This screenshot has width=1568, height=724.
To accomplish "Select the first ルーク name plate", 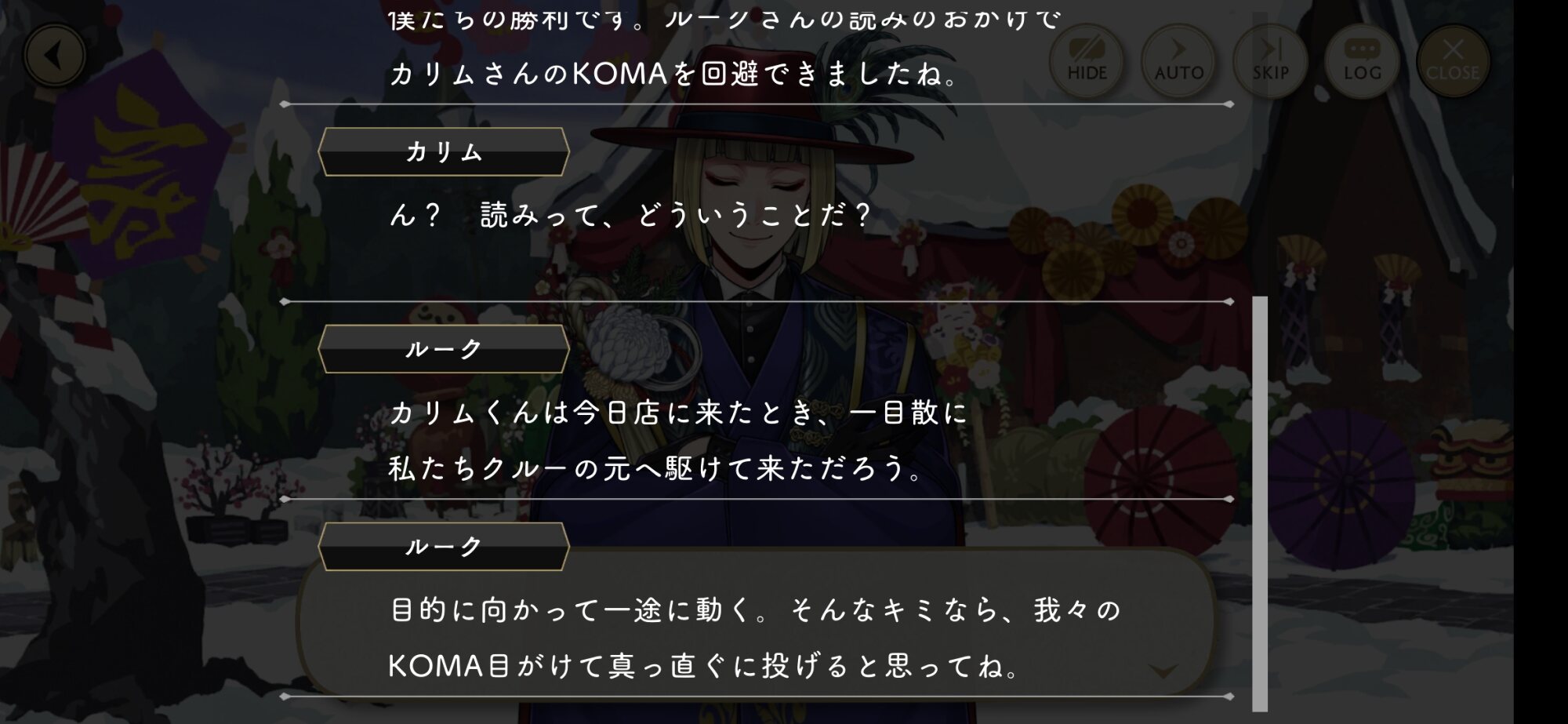I will (444, 348).
